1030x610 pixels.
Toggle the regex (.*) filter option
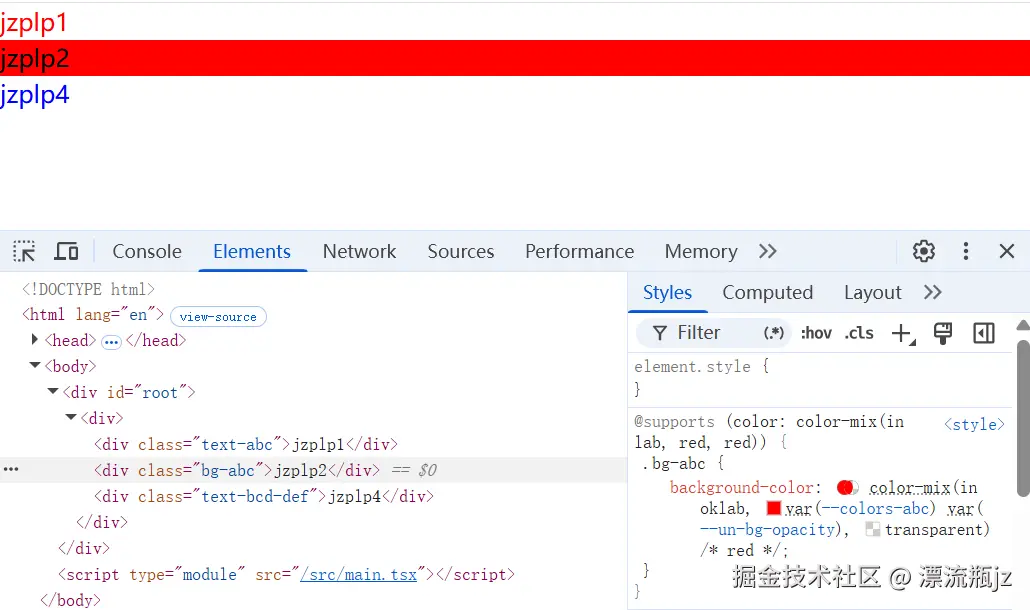[773, 333]
